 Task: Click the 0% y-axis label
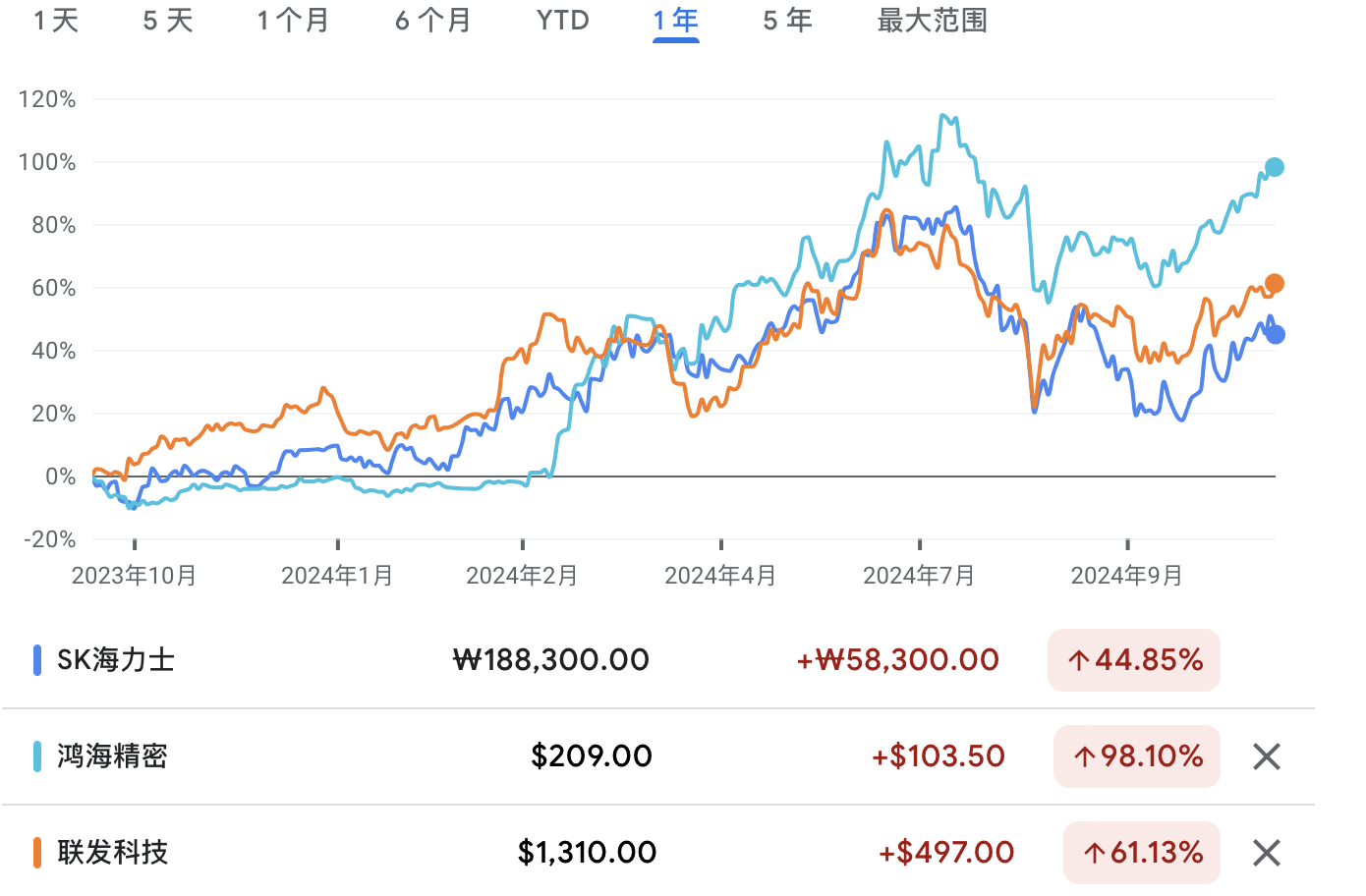[61, 476]
